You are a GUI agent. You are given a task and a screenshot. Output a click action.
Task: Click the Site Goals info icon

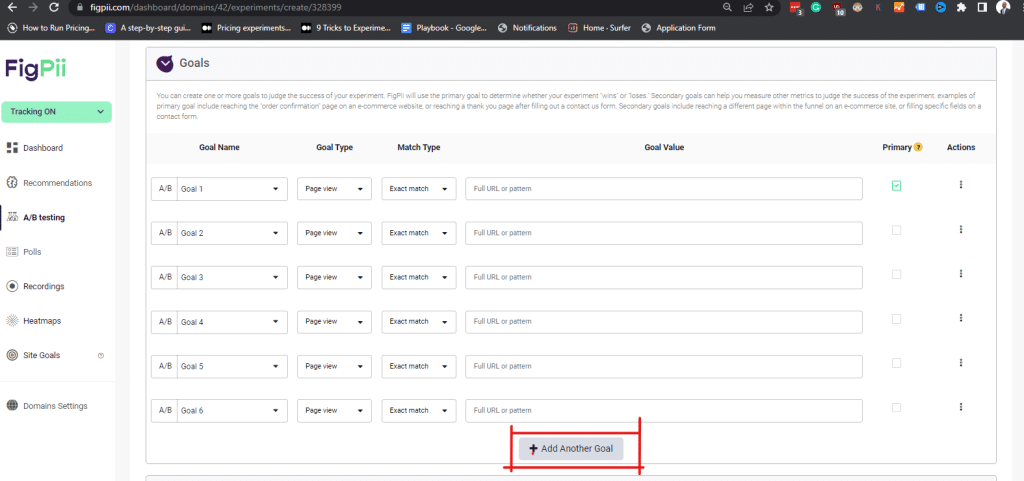coord(101,356)
